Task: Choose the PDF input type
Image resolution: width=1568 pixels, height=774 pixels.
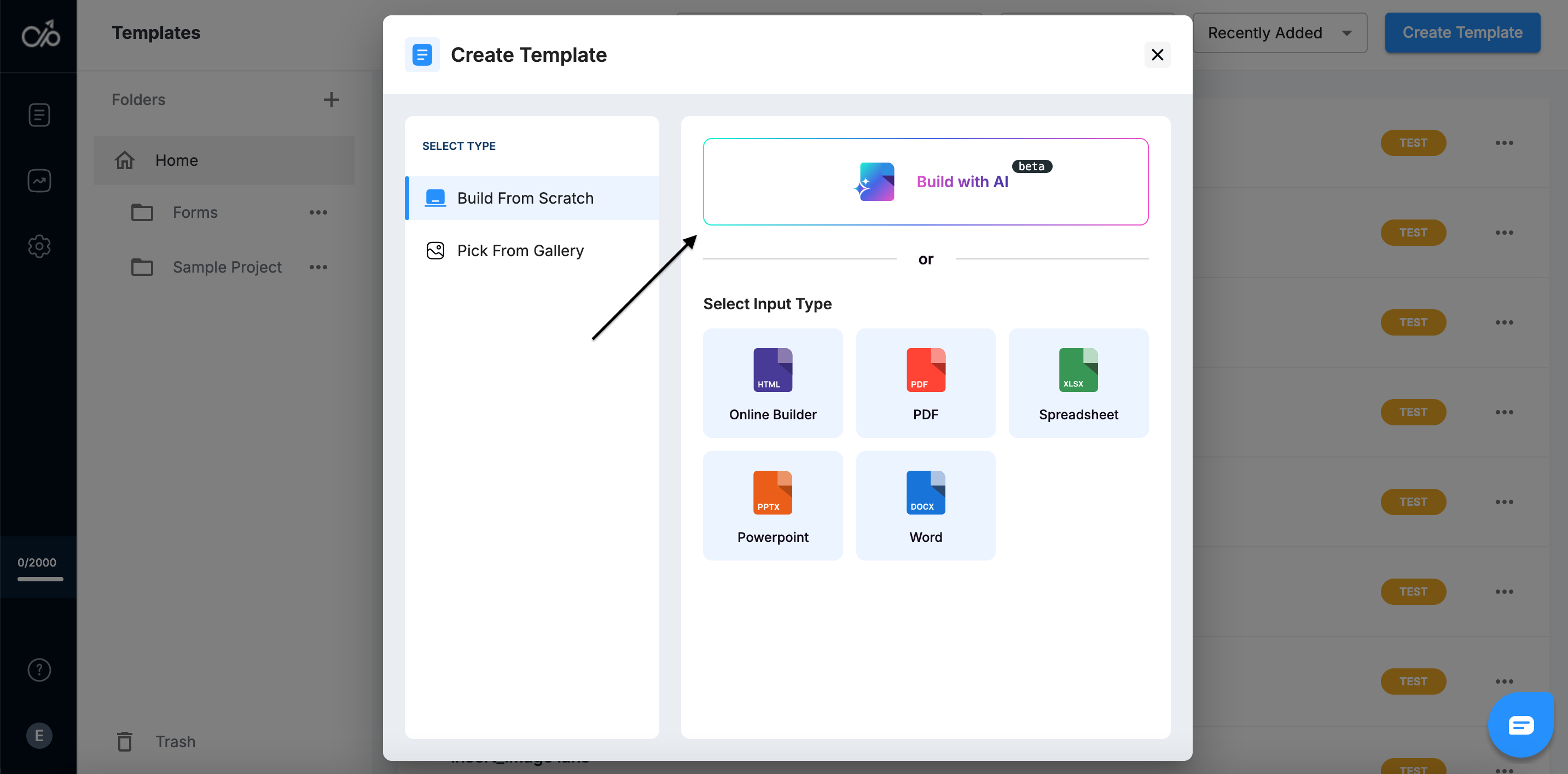Action: (925, 383)
